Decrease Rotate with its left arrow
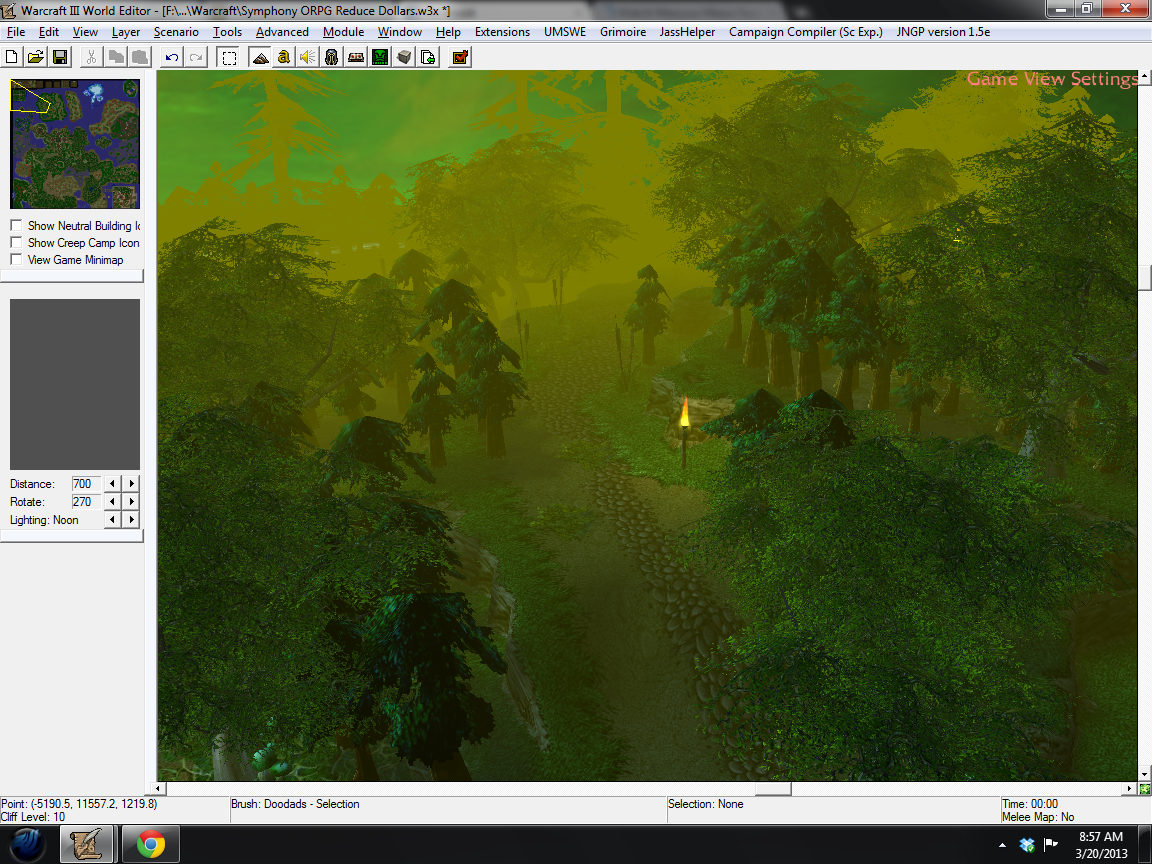Screen dimensions: 1152x864 (112, 502)
